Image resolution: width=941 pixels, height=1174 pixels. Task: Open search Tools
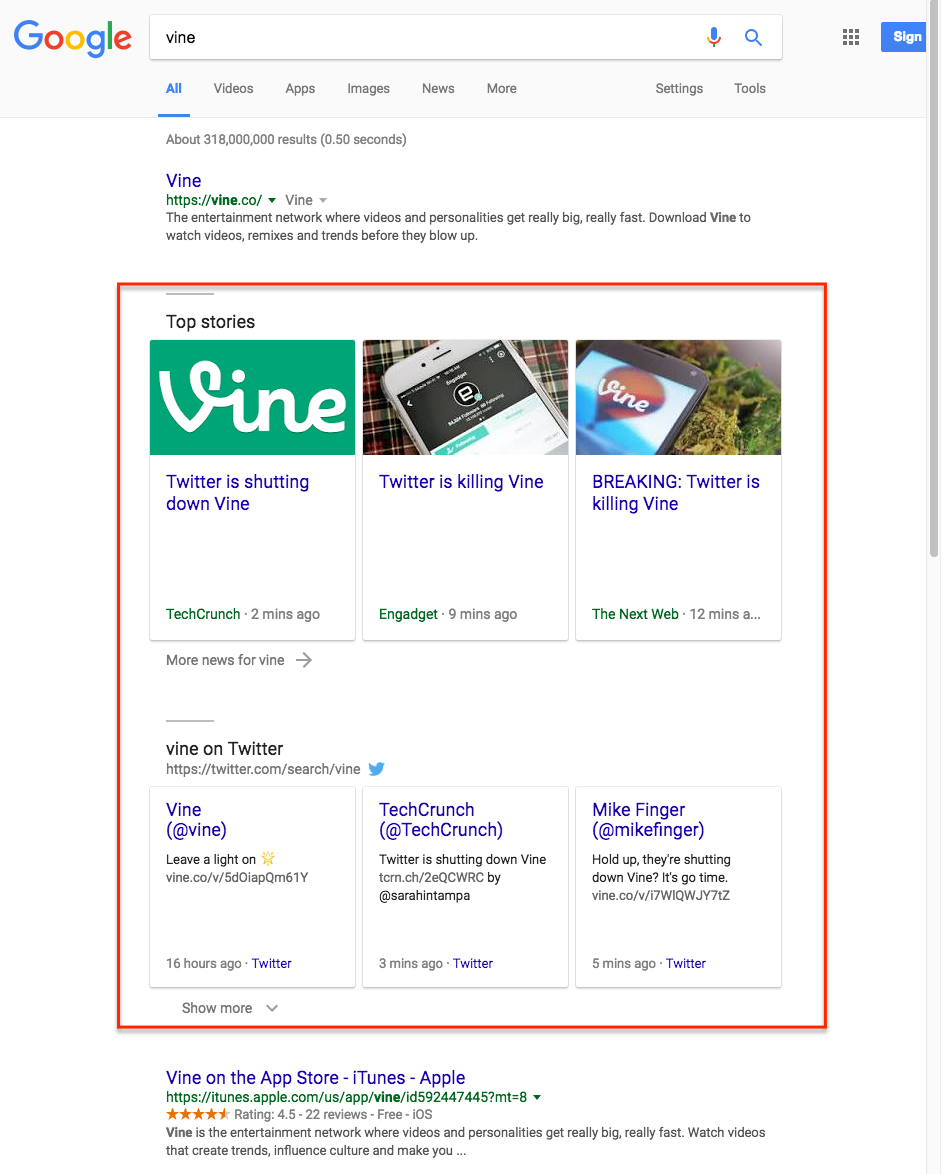tap(750, 88)
